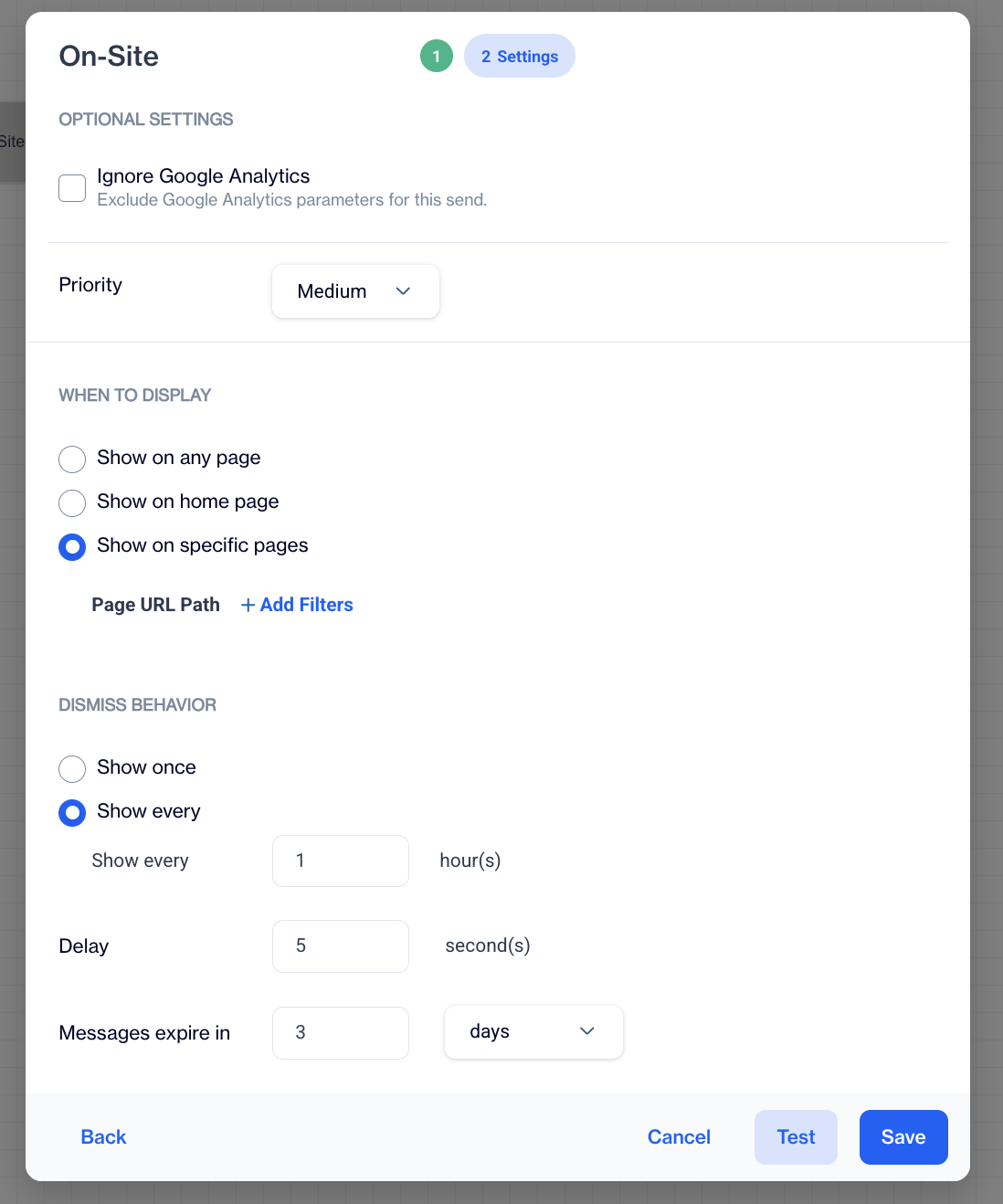
Task: Focus the Delay seconds input field
Action: pyautogui.click(x=340, y=946)
